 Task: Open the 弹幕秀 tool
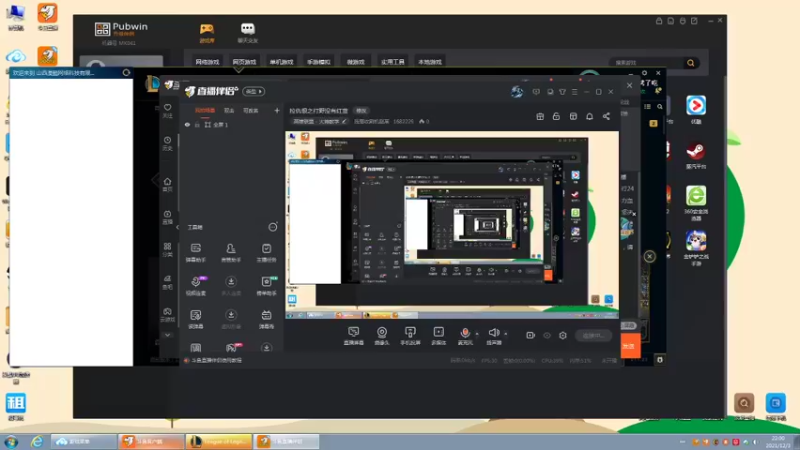pyautogui.click(x=266, y=319)
